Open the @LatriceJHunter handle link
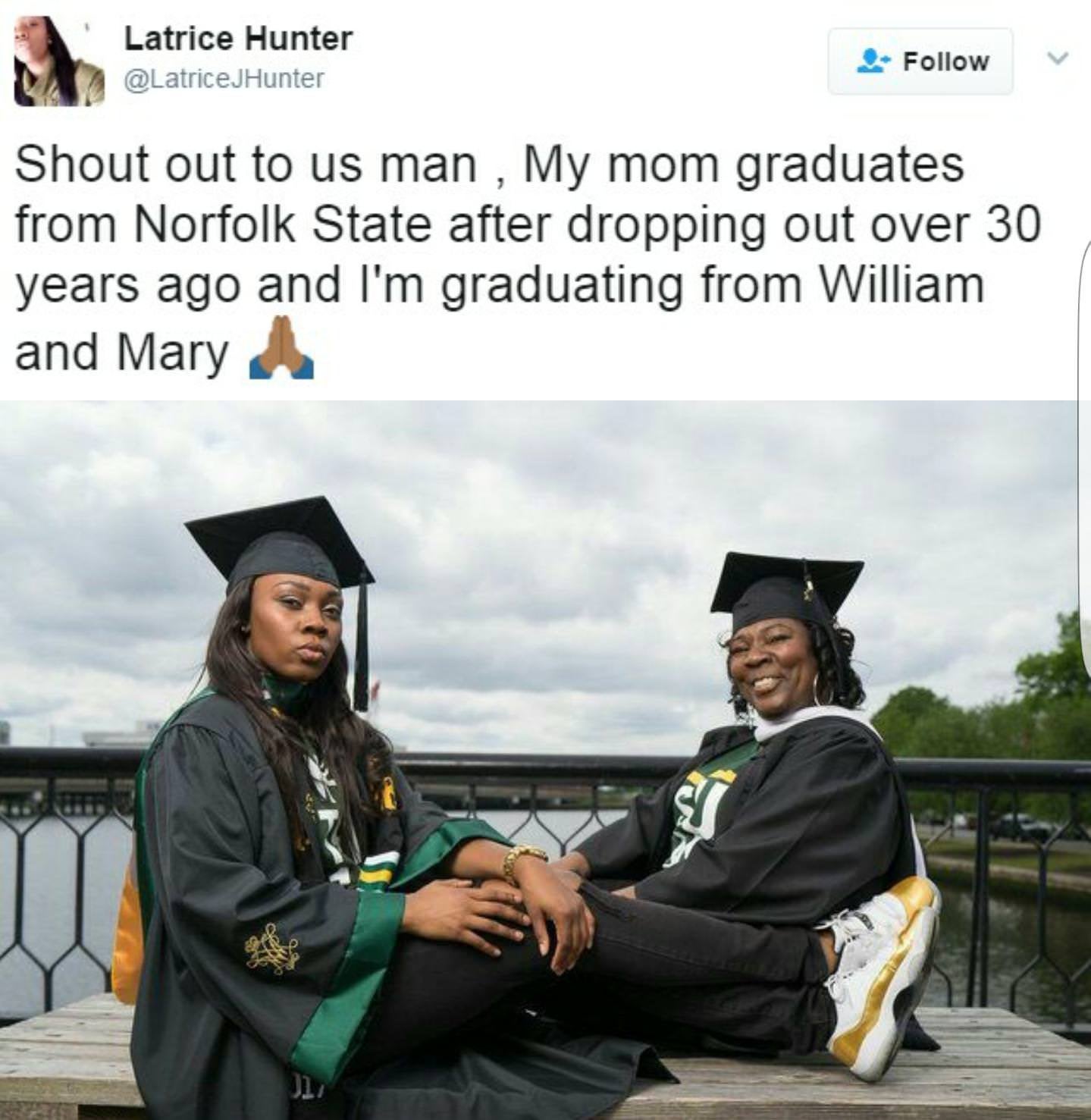Viewport: 1091px width, 1120px height. tap(224, 78)
